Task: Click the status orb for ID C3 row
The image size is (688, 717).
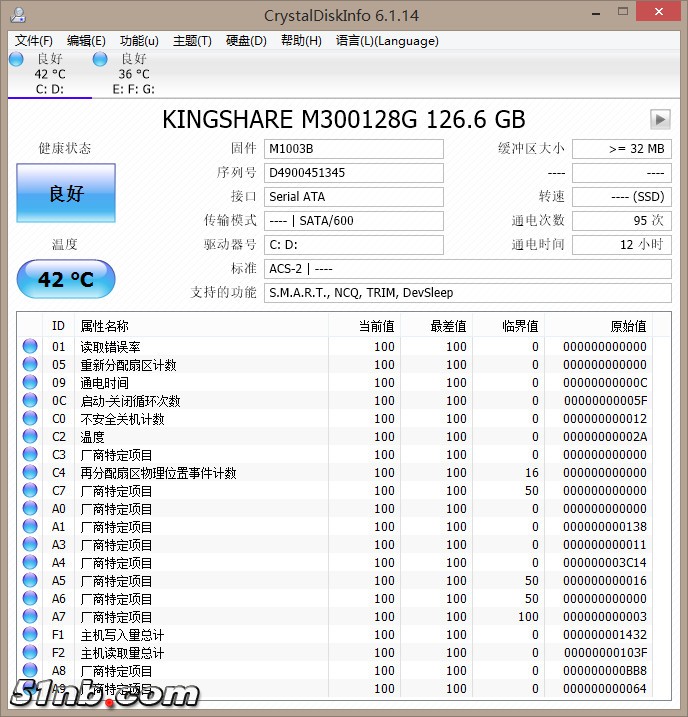Action: (x=30, y=454)
